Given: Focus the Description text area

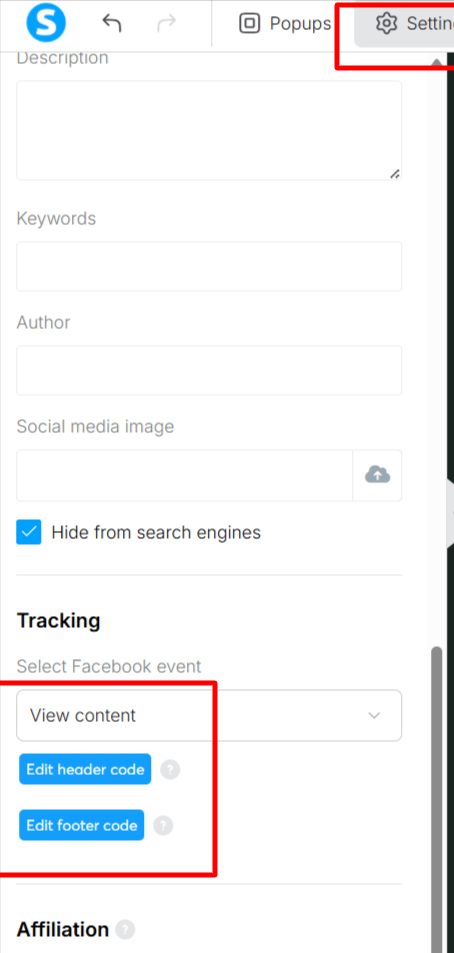Looking at the screenshot, I should tap(209, 131).
